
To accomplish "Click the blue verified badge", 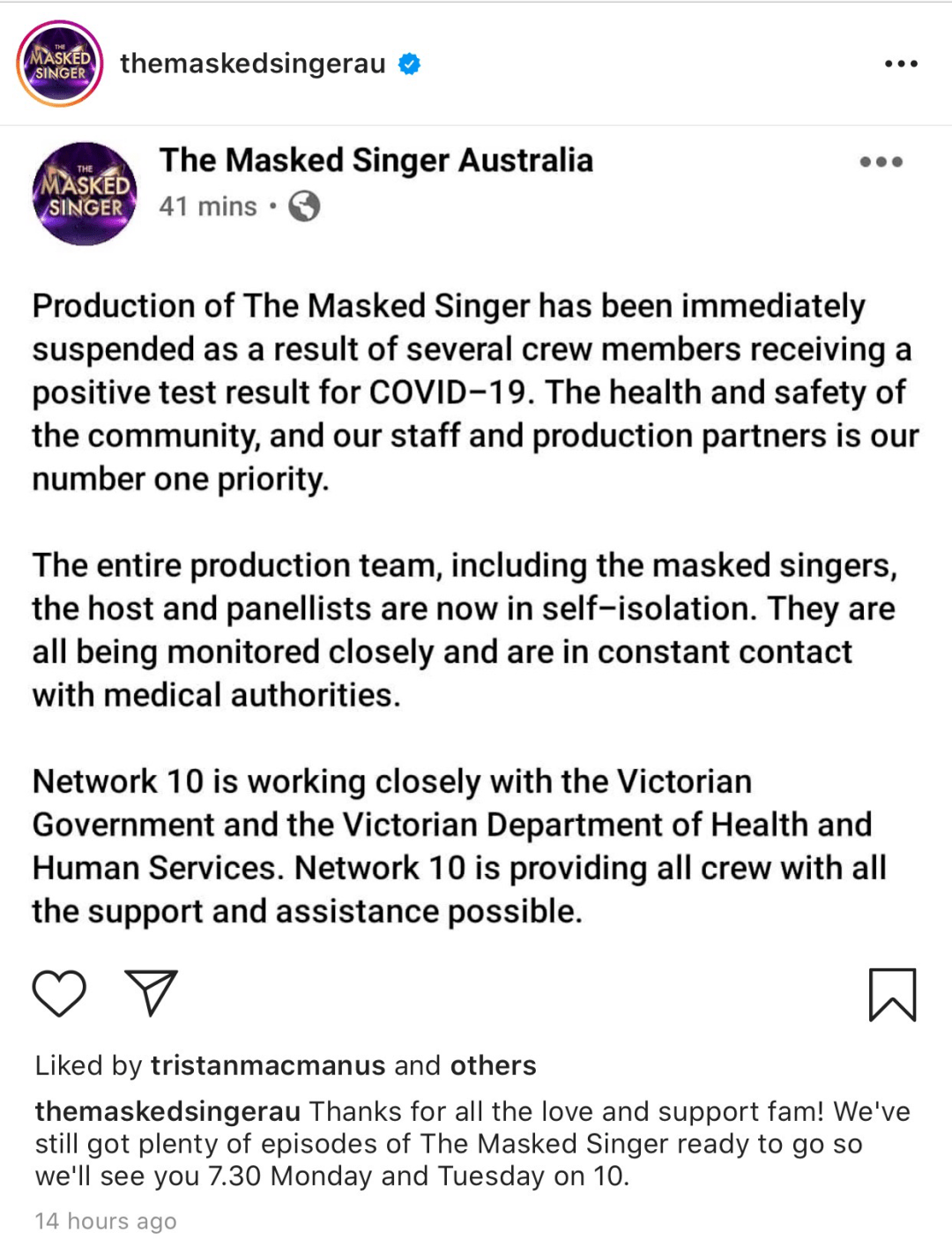I will (409, 63).
